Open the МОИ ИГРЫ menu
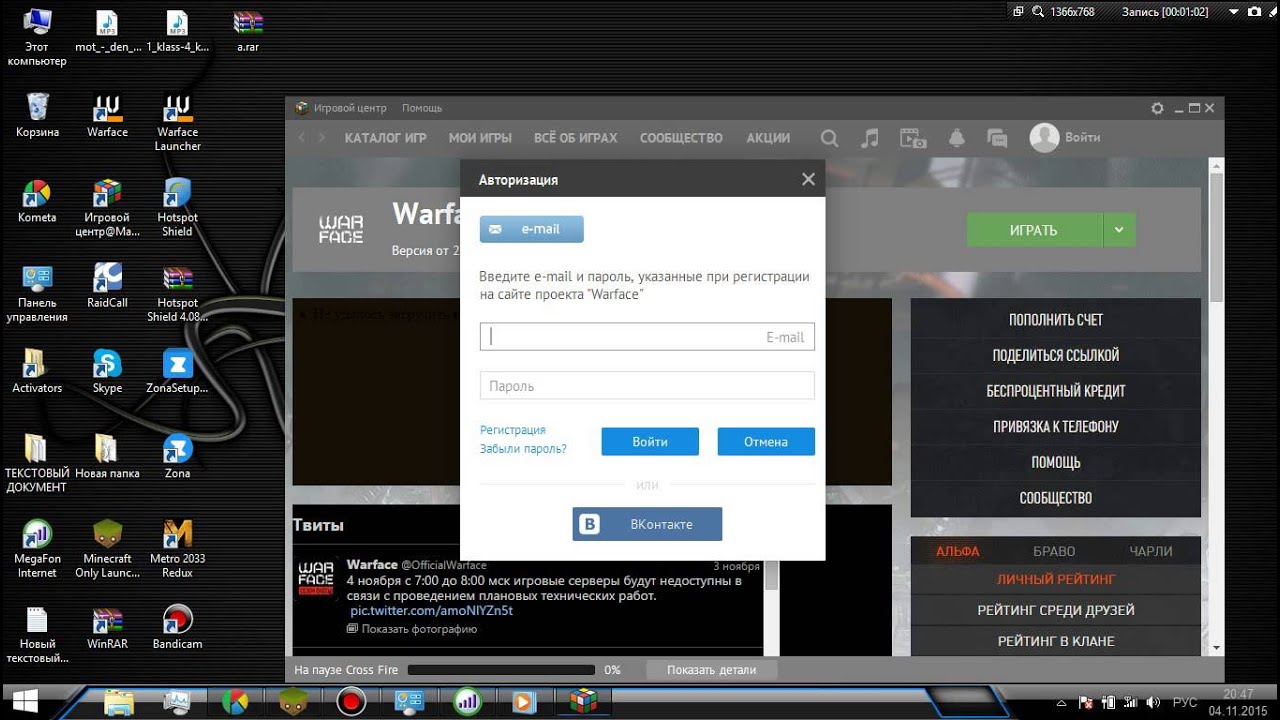The width and height of the screenshot is (1280, 720). coord(480,138)
